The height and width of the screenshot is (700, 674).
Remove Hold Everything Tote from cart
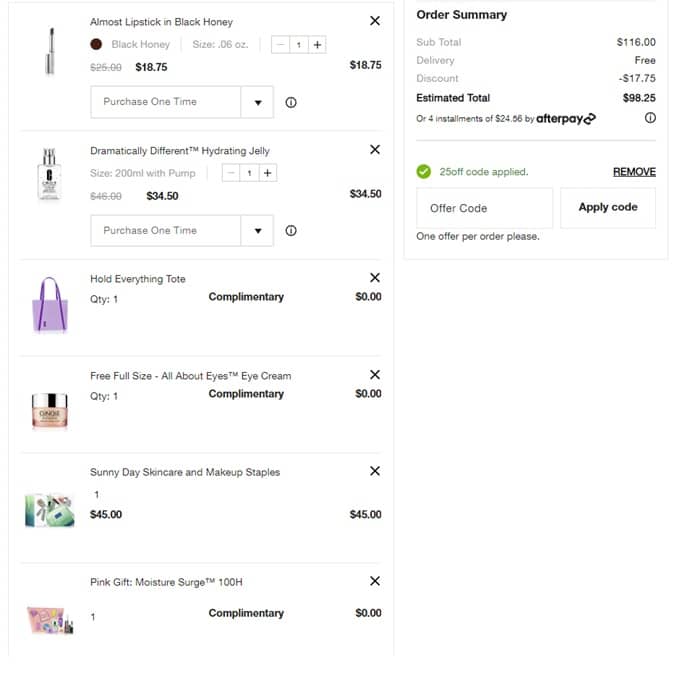(x=375, y=278)
